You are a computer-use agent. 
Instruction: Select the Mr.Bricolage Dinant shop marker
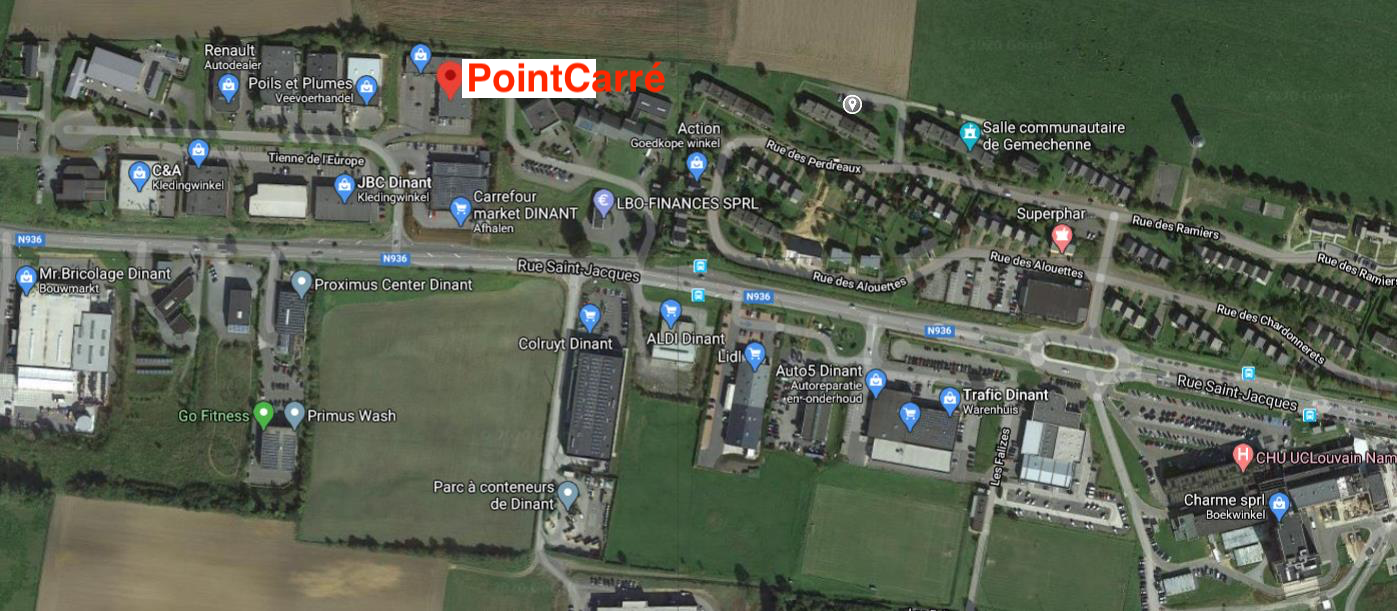pos(26,279)
